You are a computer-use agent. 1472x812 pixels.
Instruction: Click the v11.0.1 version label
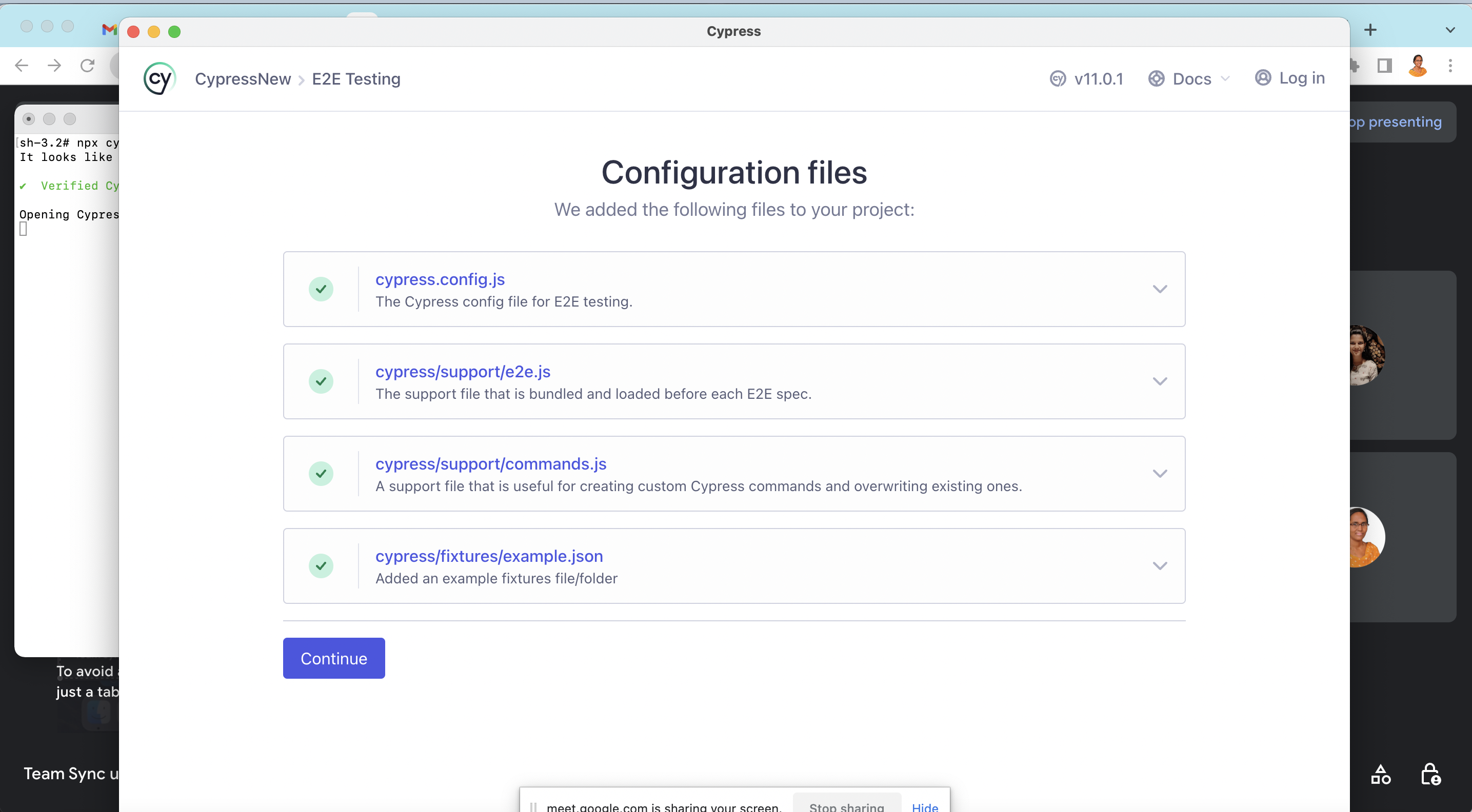click(x=1098, y=79)
